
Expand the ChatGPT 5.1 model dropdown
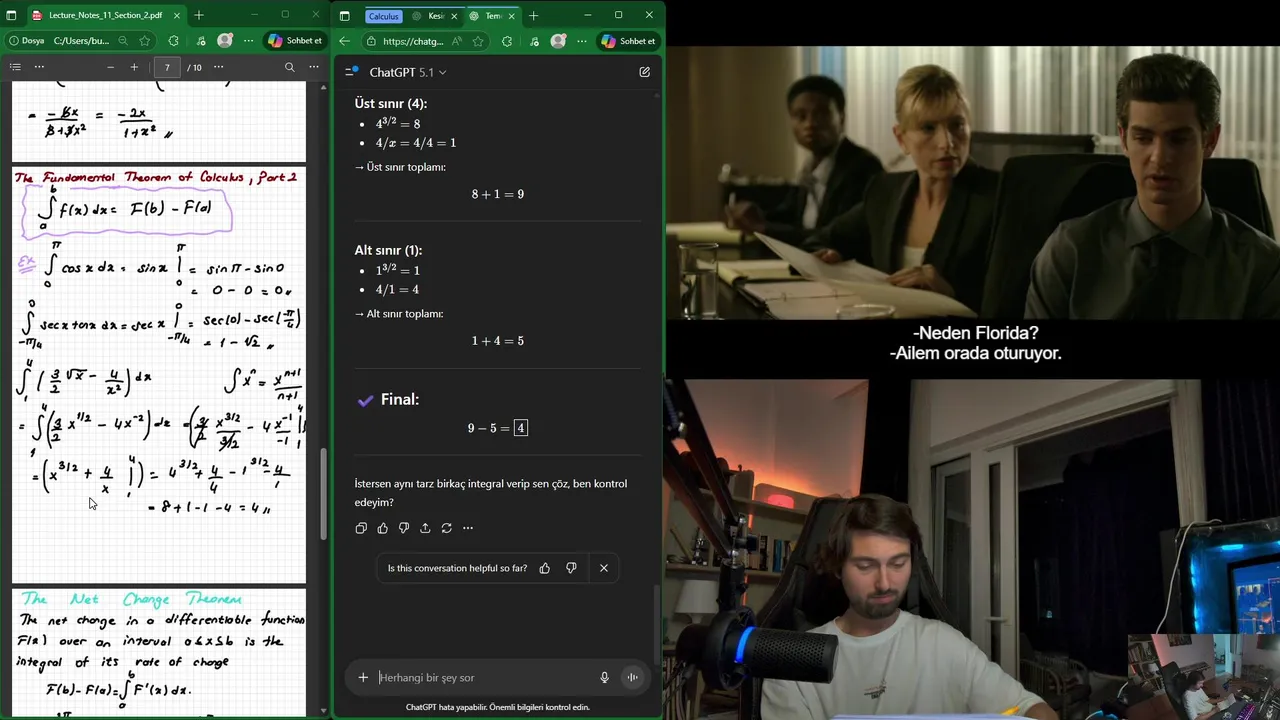(408, 72)
